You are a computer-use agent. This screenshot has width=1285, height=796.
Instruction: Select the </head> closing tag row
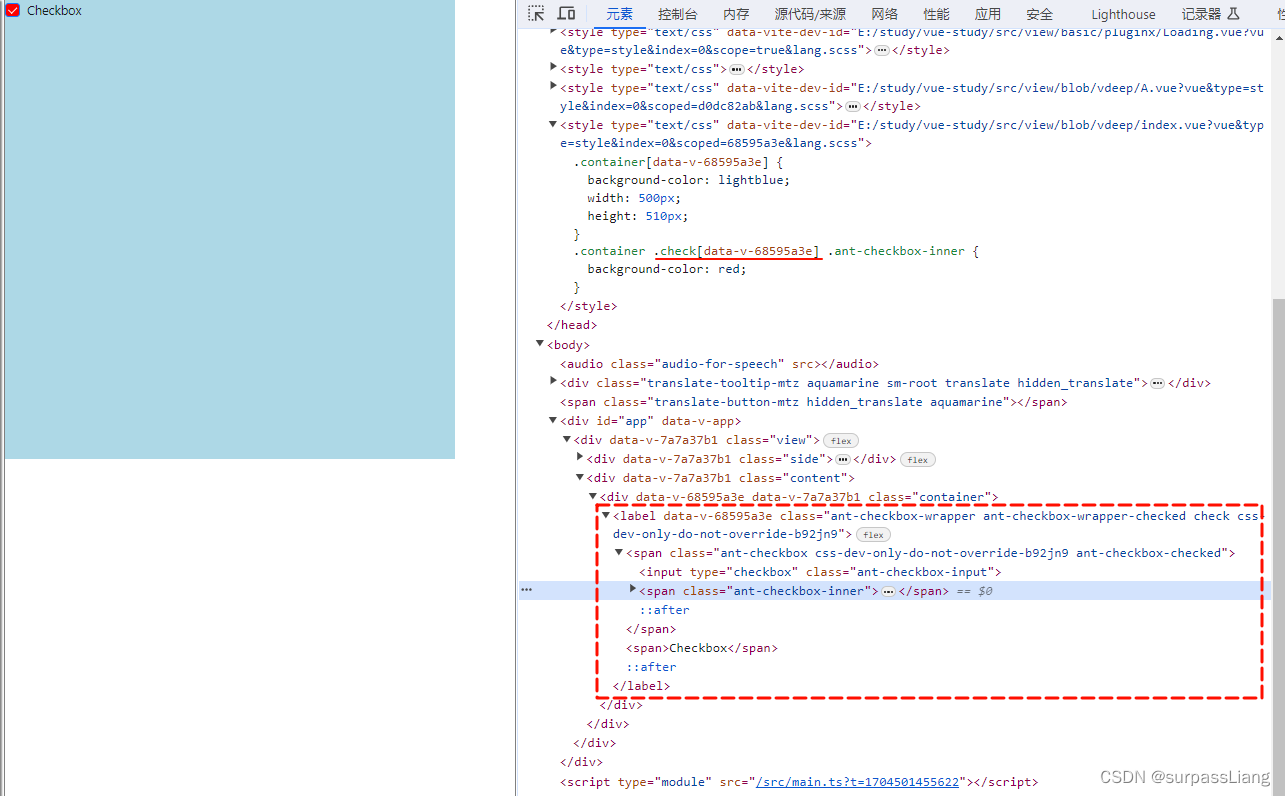pyautogui.click(x=572, y=325)
